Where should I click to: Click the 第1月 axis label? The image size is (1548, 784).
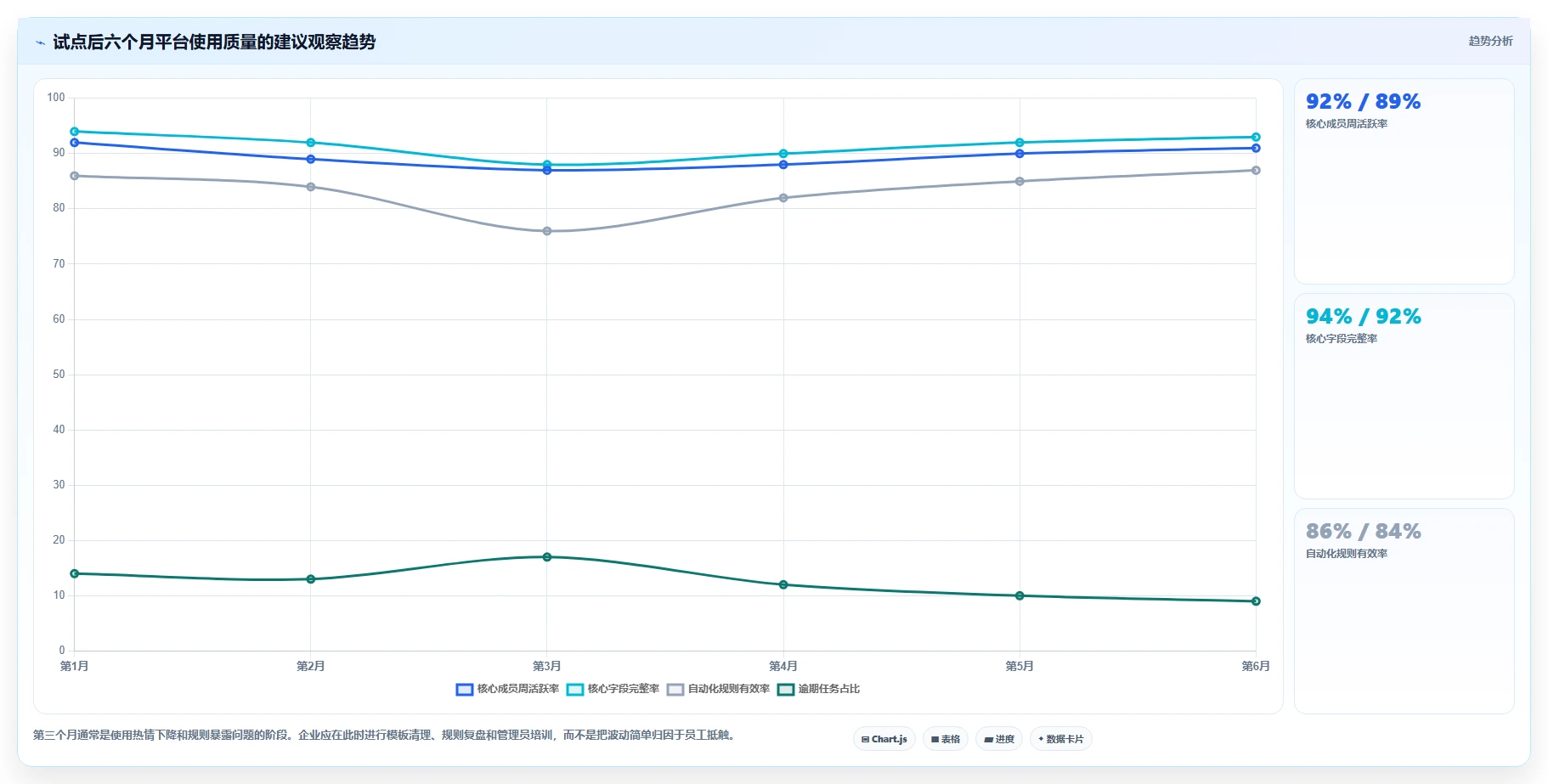tap(75, 666)
